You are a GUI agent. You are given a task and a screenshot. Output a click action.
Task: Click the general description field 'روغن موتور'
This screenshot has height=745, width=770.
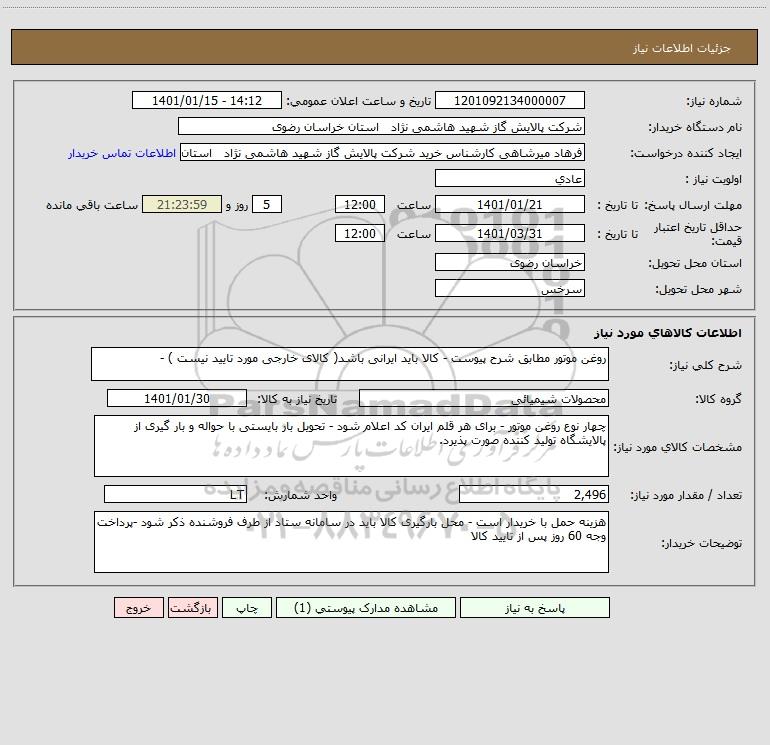[350, 364]
